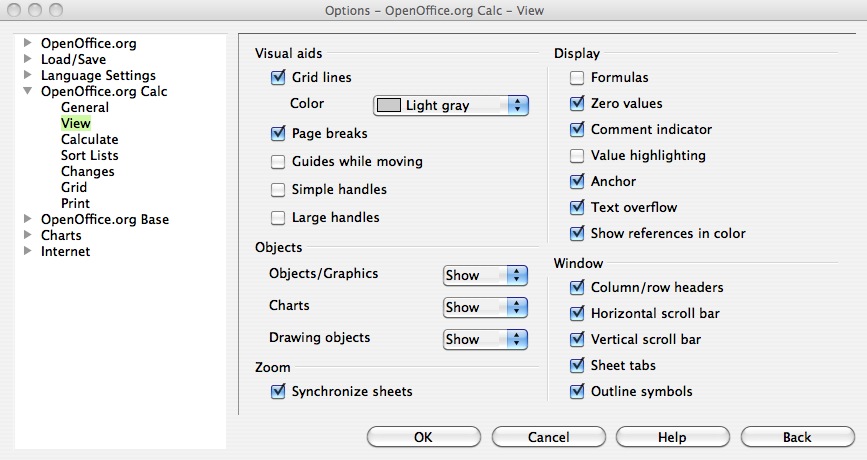Enable Simple handles checkbox
The width and height of the screenshot is (867, 460).
pos(278,190)
